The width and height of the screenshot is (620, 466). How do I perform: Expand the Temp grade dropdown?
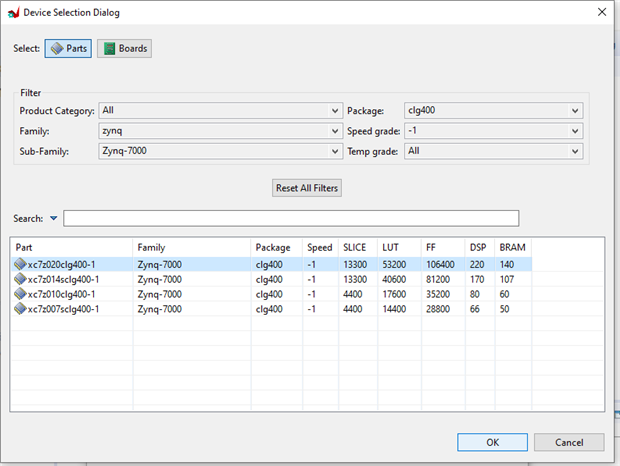click(x=492, y=151)
